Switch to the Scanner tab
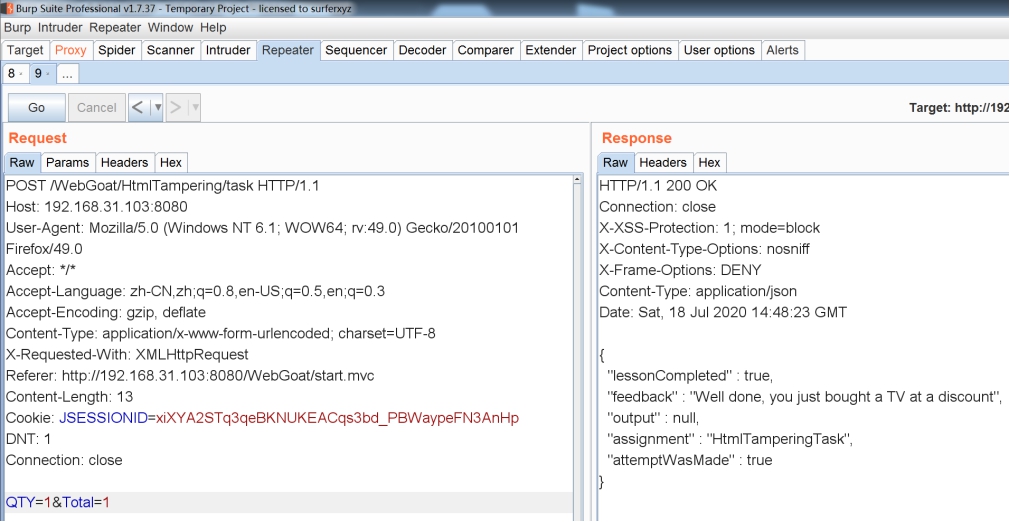Screen dimensions: 1010x522 click(171, 50)
